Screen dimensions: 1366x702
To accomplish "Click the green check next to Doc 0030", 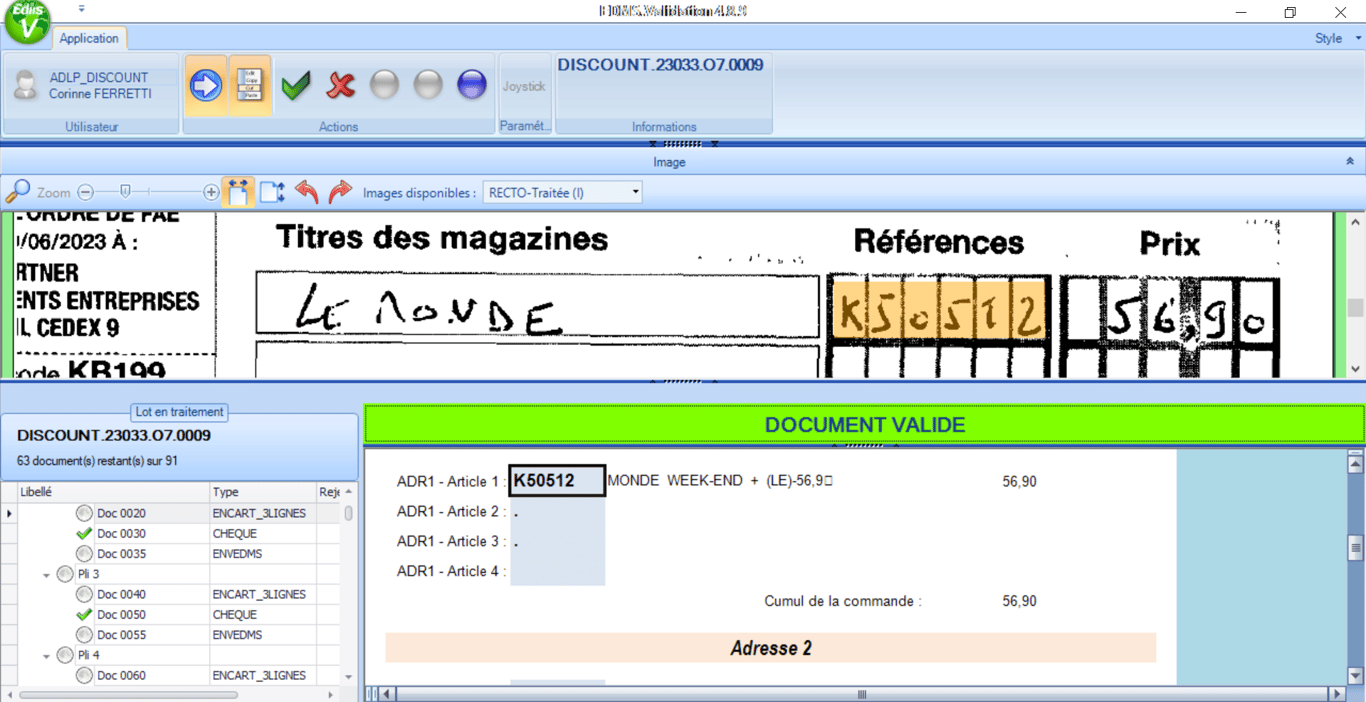I will tap(85, 533).
